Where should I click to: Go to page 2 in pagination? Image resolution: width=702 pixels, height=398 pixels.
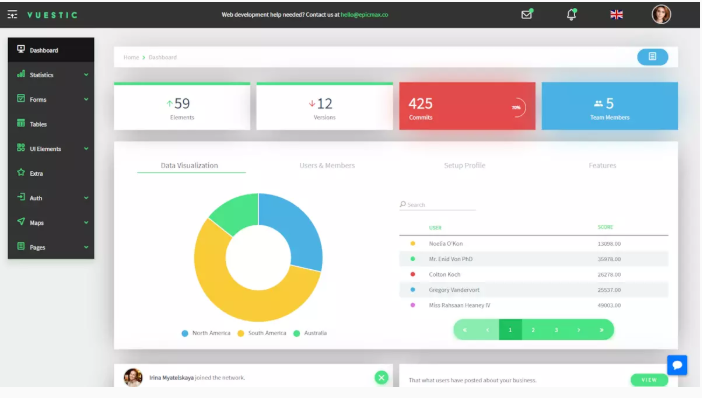(533, 330)
